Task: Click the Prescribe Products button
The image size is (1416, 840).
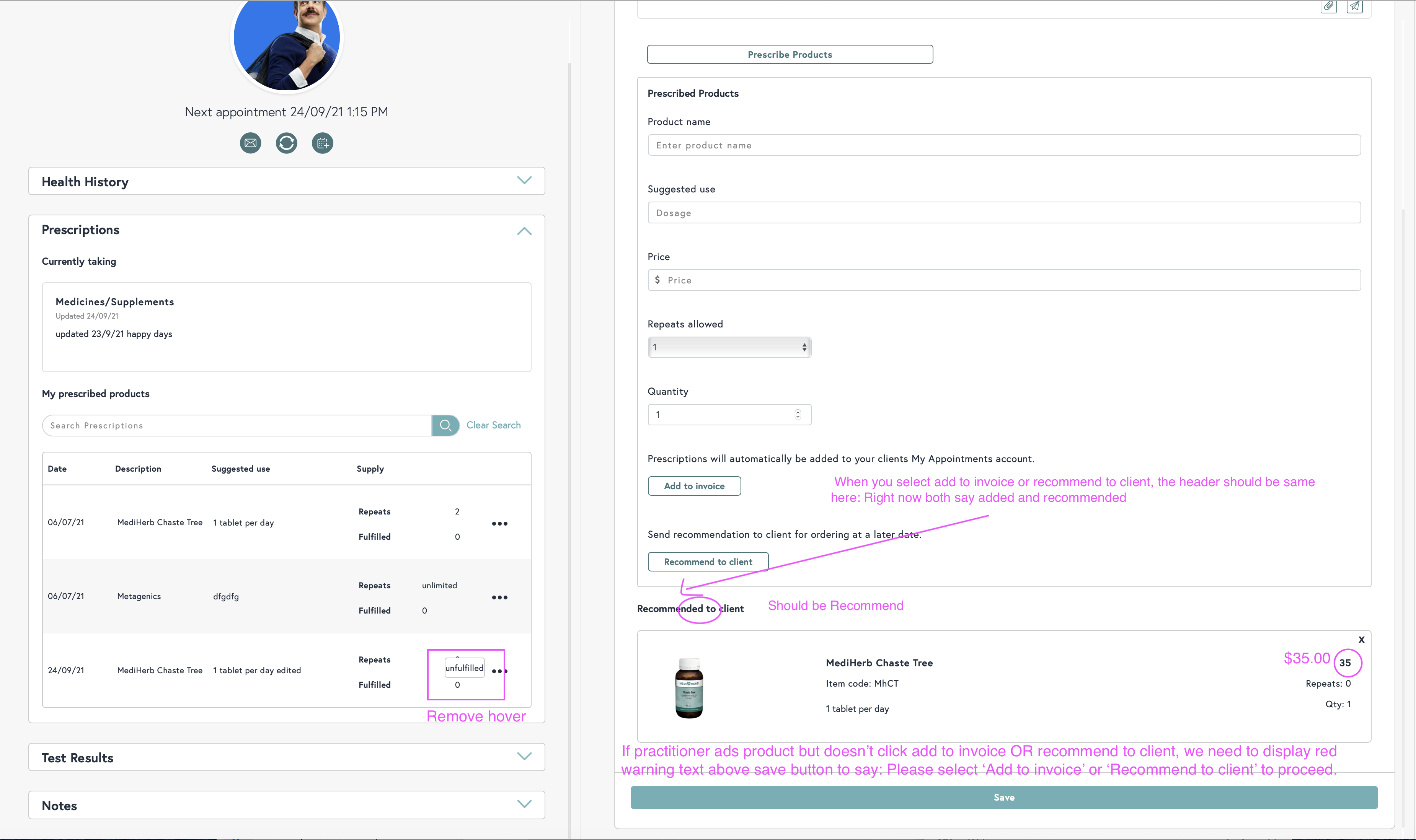Action: [x=789, y=54]
